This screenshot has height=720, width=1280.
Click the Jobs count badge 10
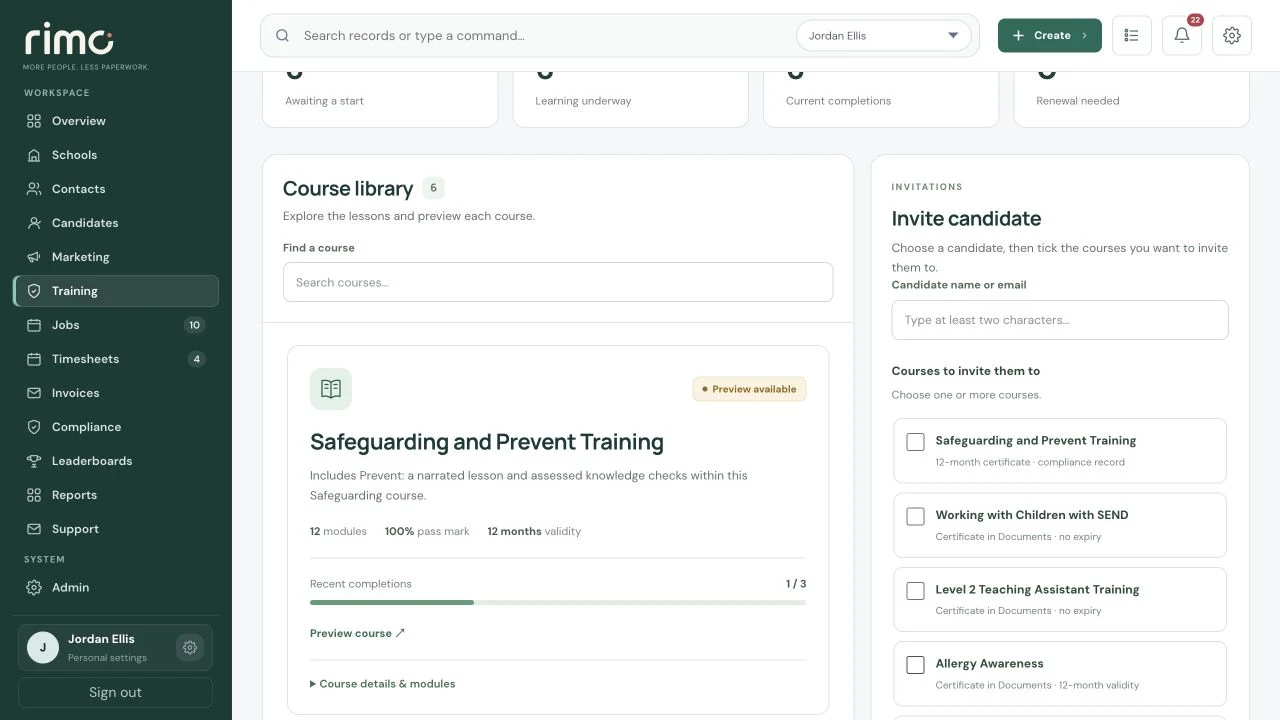click(194, 325)
